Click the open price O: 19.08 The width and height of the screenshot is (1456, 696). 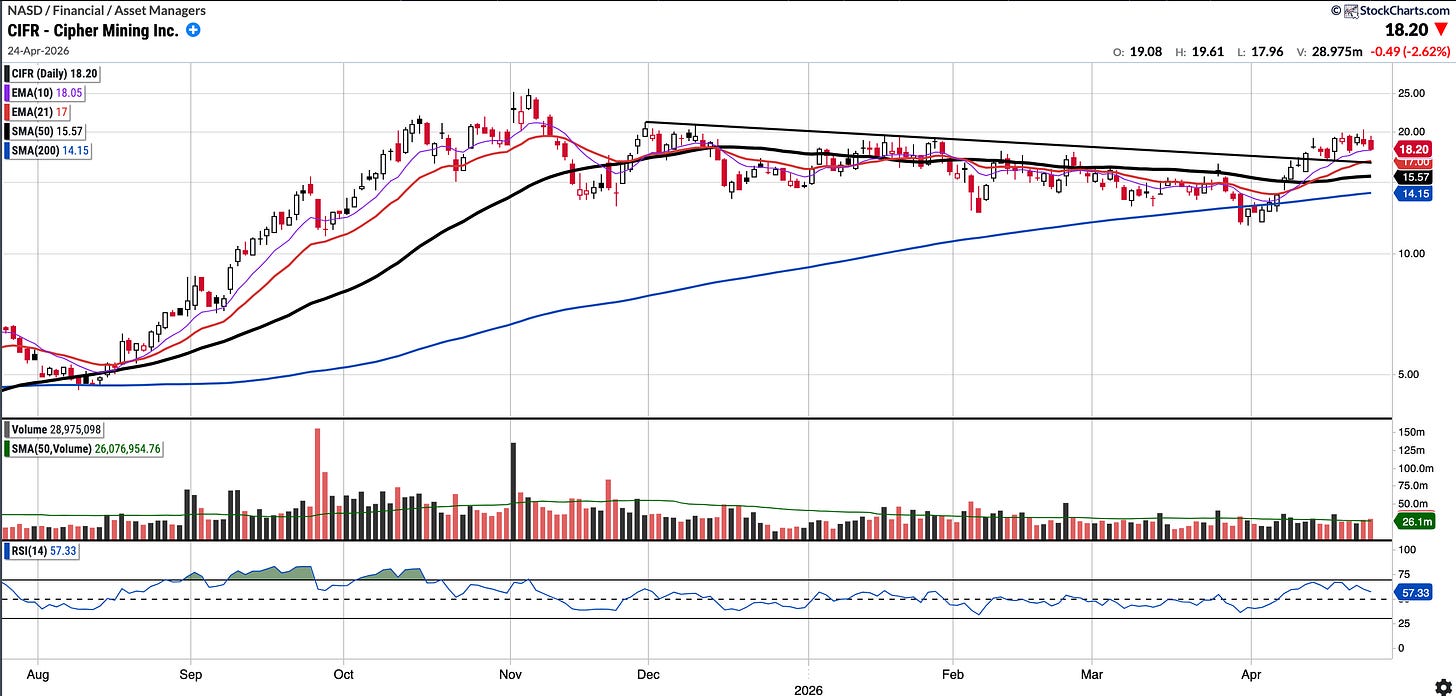point(1138,51)
